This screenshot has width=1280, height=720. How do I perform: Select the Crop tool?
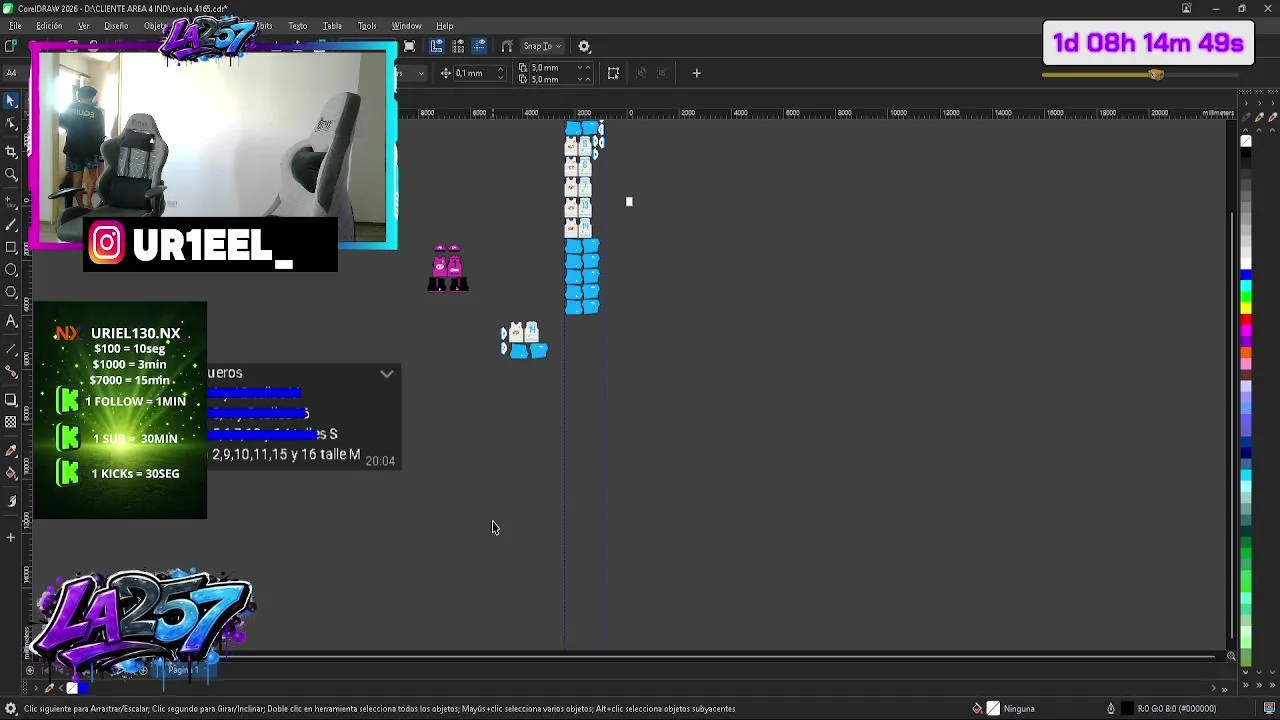11,151
